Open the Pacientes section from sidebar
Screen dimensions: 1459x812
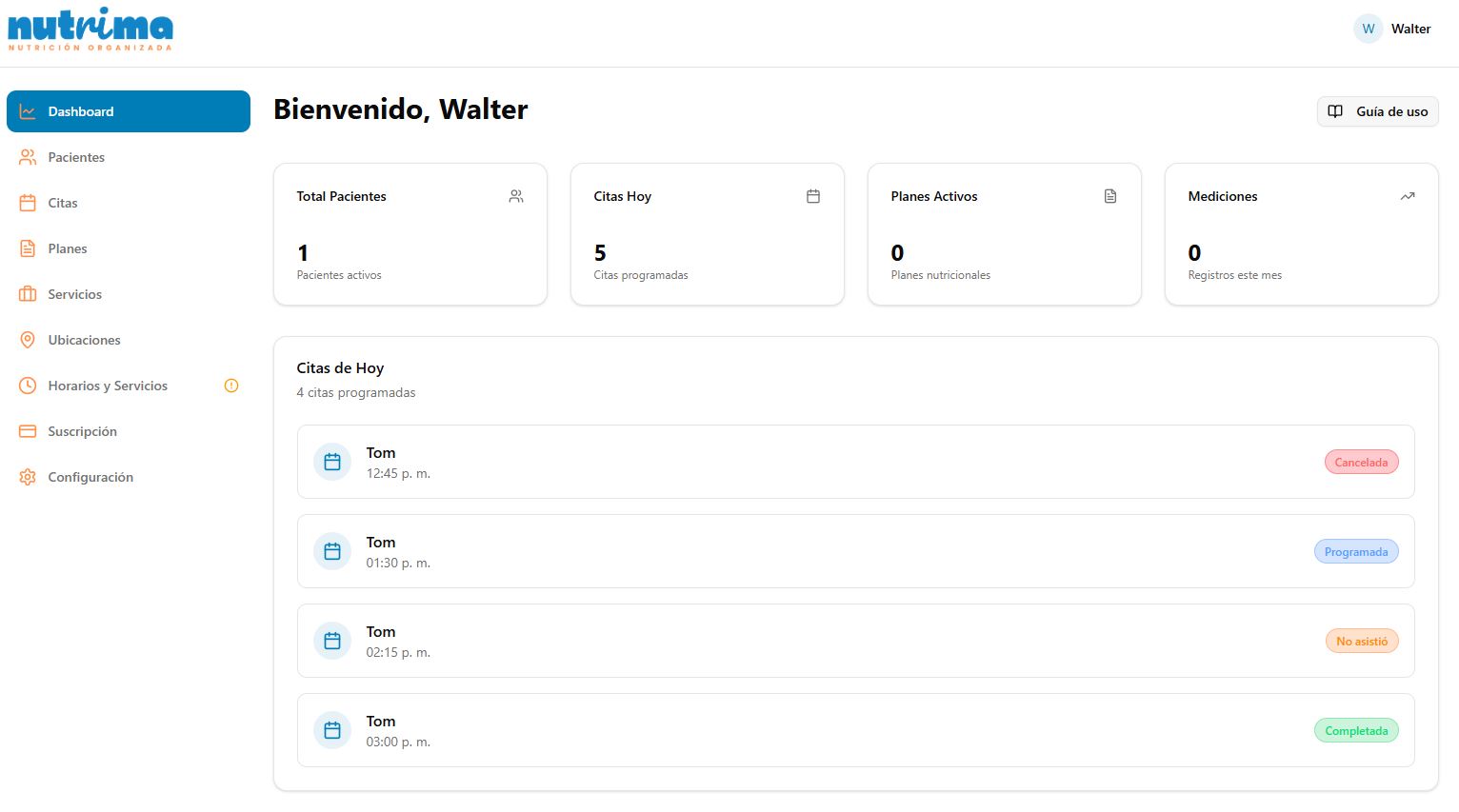(x=76, y=157)
